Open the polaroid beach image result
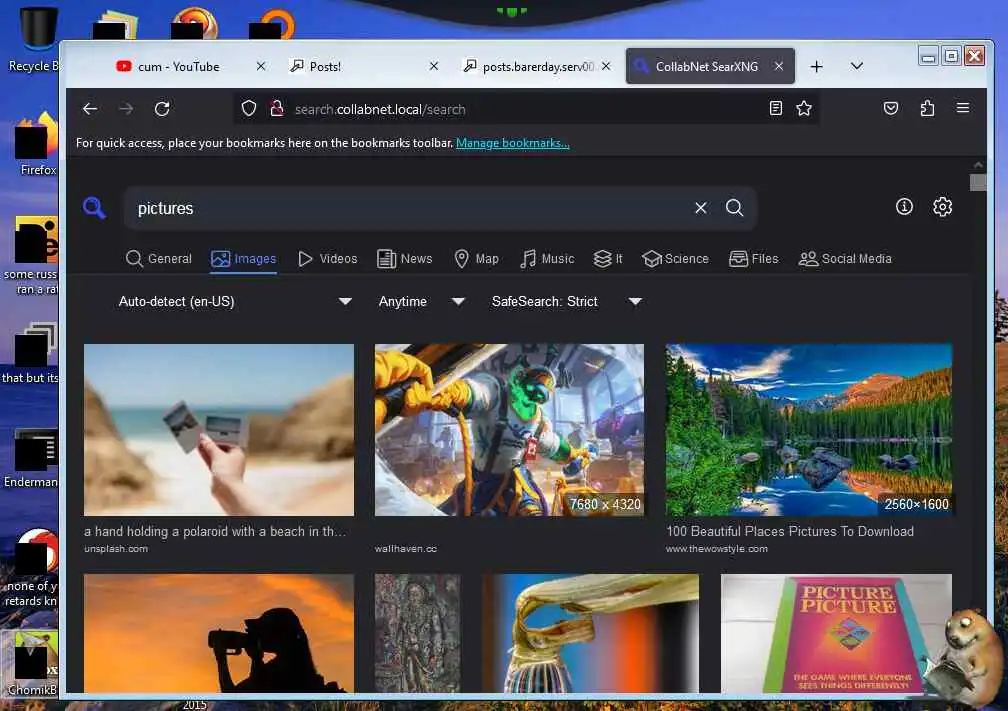Viewport: 1008px width, 711px height. (219, 429)
